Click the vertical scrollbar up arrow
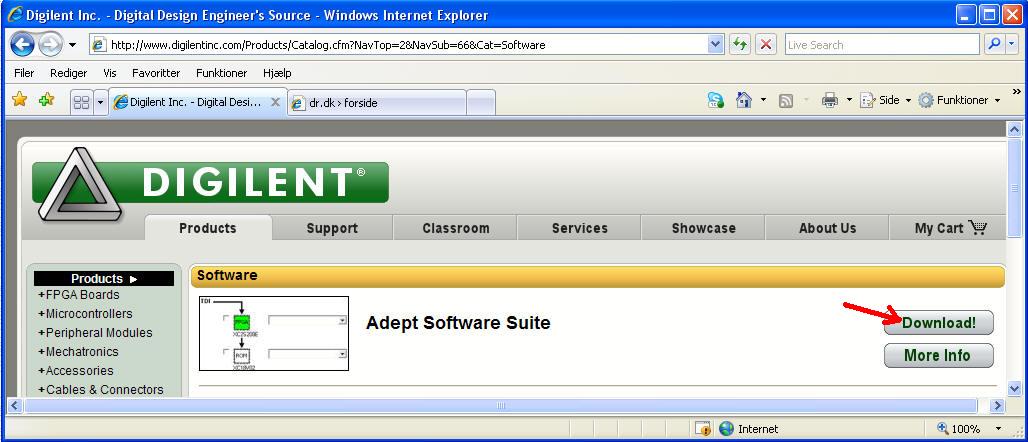This screenshot has height=442, width=1028. 1014,129
